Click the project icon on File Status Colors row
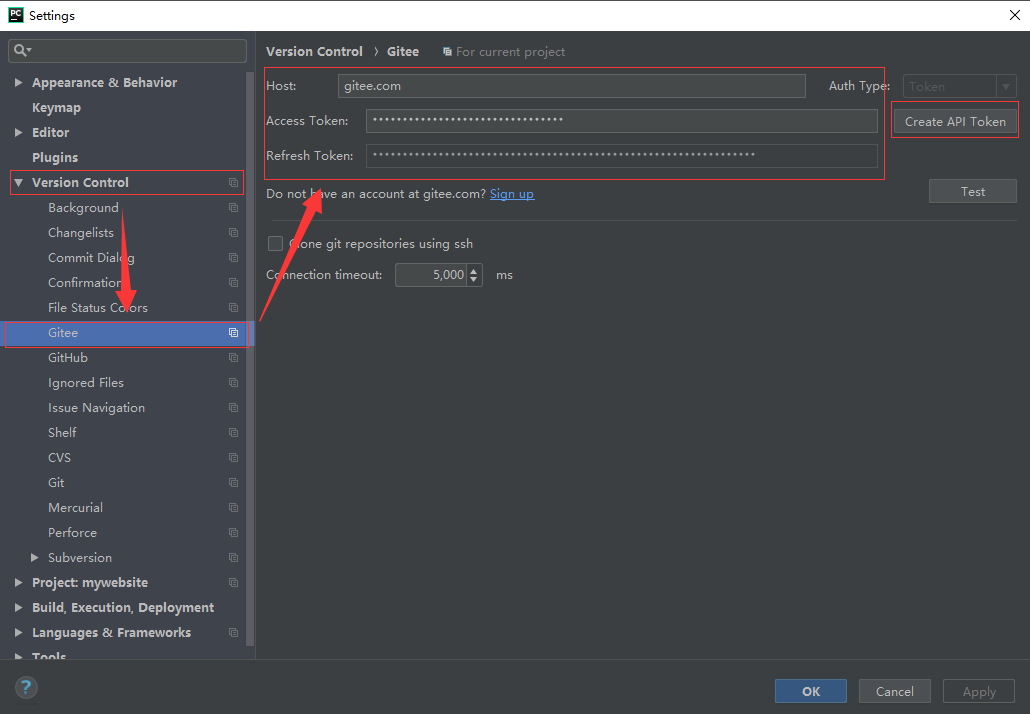The width and height of the screenshot is (1030, 714). pyautogui.click(x=233, y=307)
